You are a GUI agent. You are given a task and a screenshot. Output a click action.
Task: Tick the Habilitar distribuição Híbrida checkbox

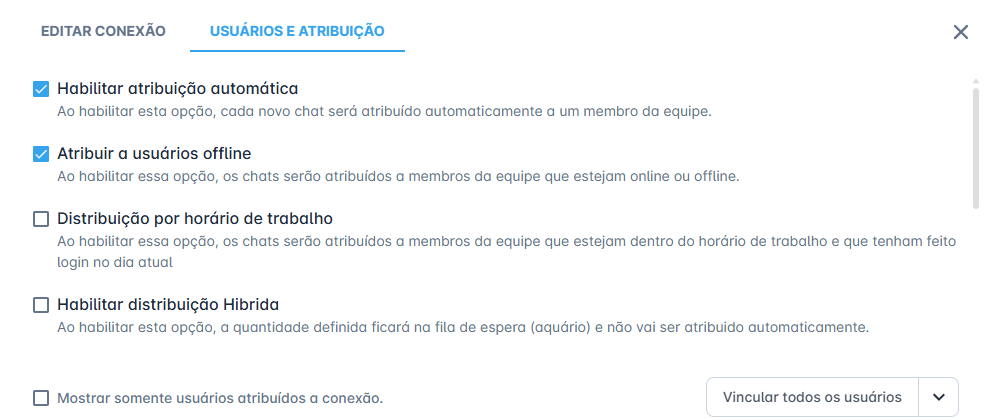[41, 305]
